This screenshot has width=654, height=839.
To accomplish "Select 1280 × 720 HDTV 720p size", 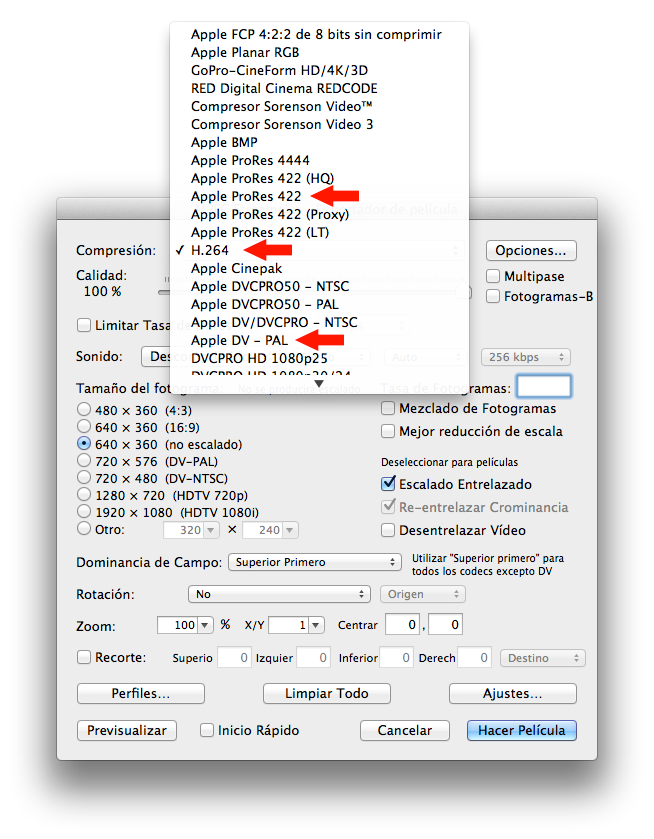I will [84, 495].
